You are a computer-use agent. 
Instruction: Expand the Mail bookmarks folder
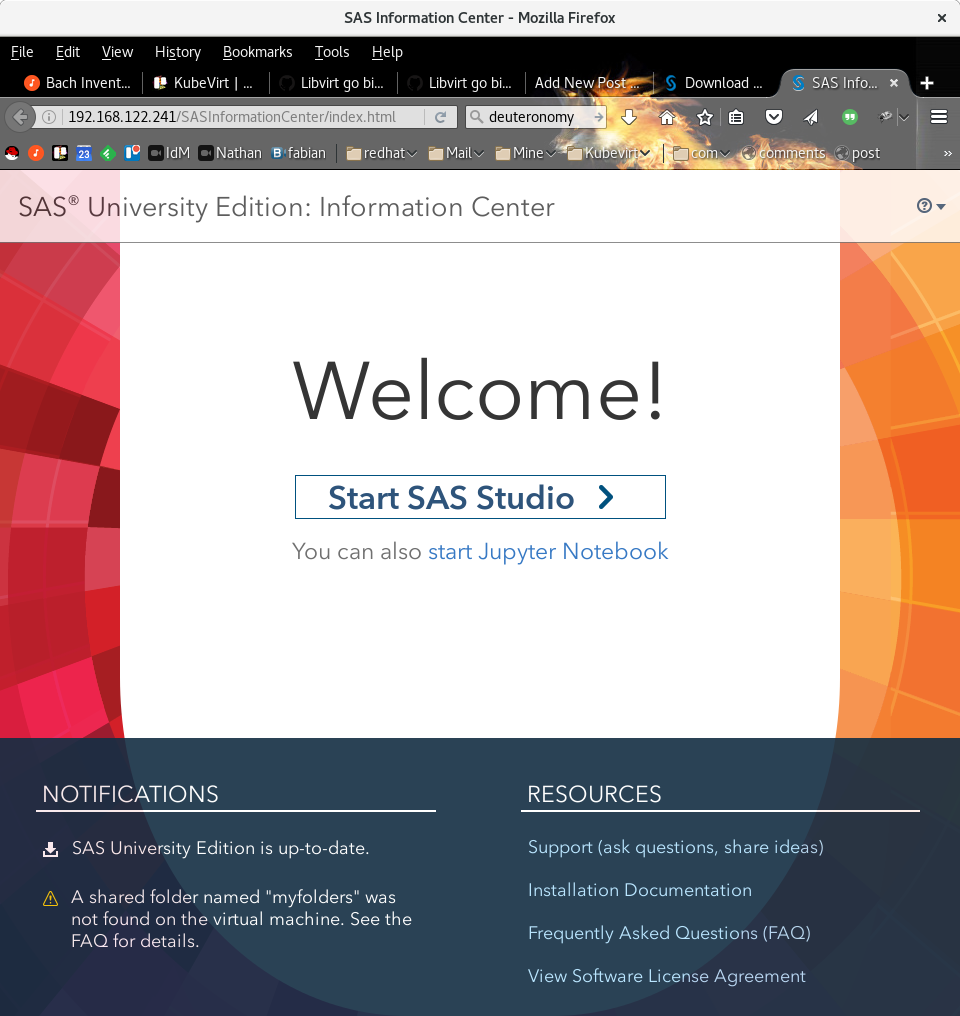pyautogui.click(x=456, y=154)
